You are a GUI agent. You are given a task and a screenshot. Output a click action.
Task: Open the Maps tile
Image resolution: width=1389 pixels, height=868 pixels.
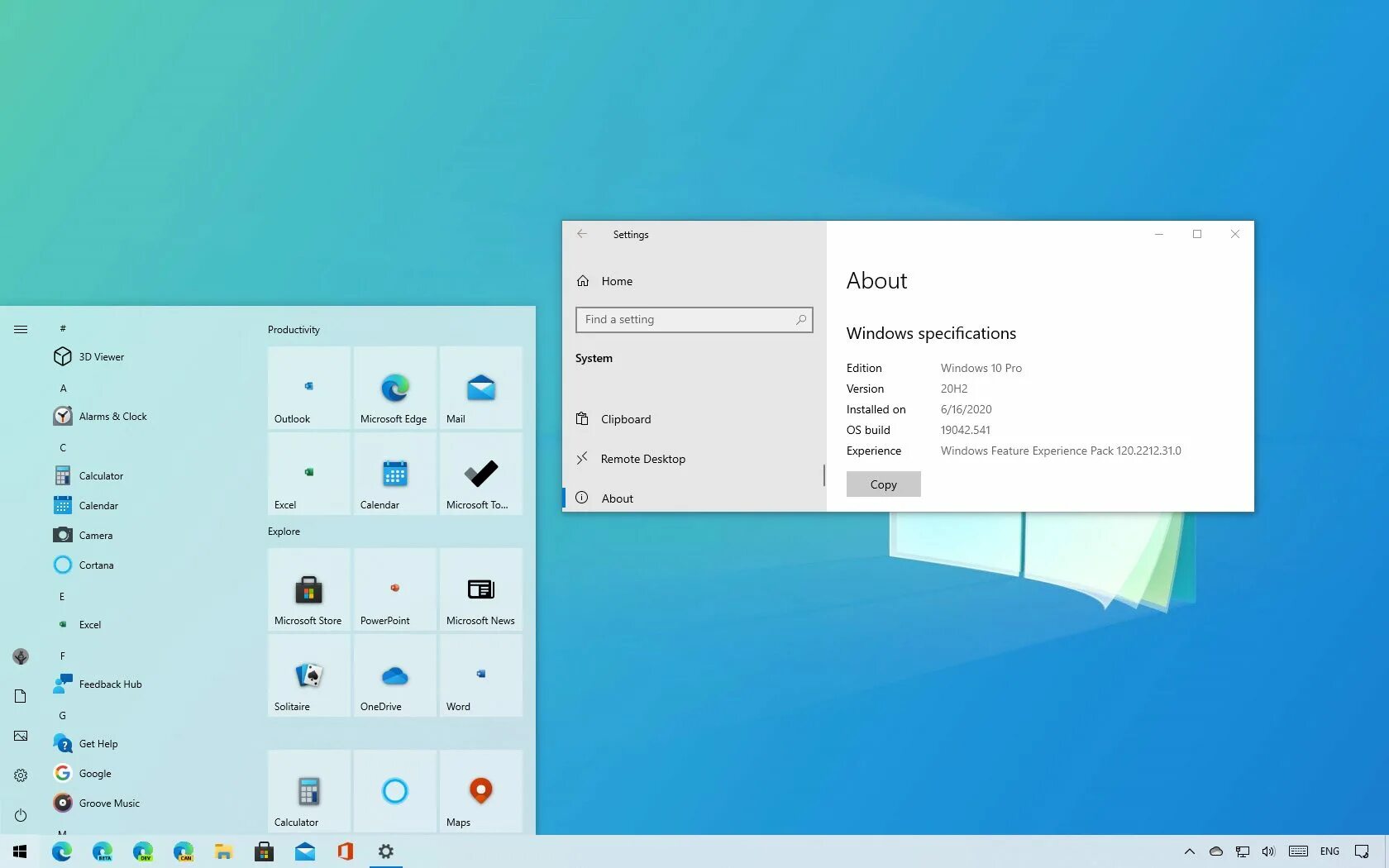(x=481, y=791)
